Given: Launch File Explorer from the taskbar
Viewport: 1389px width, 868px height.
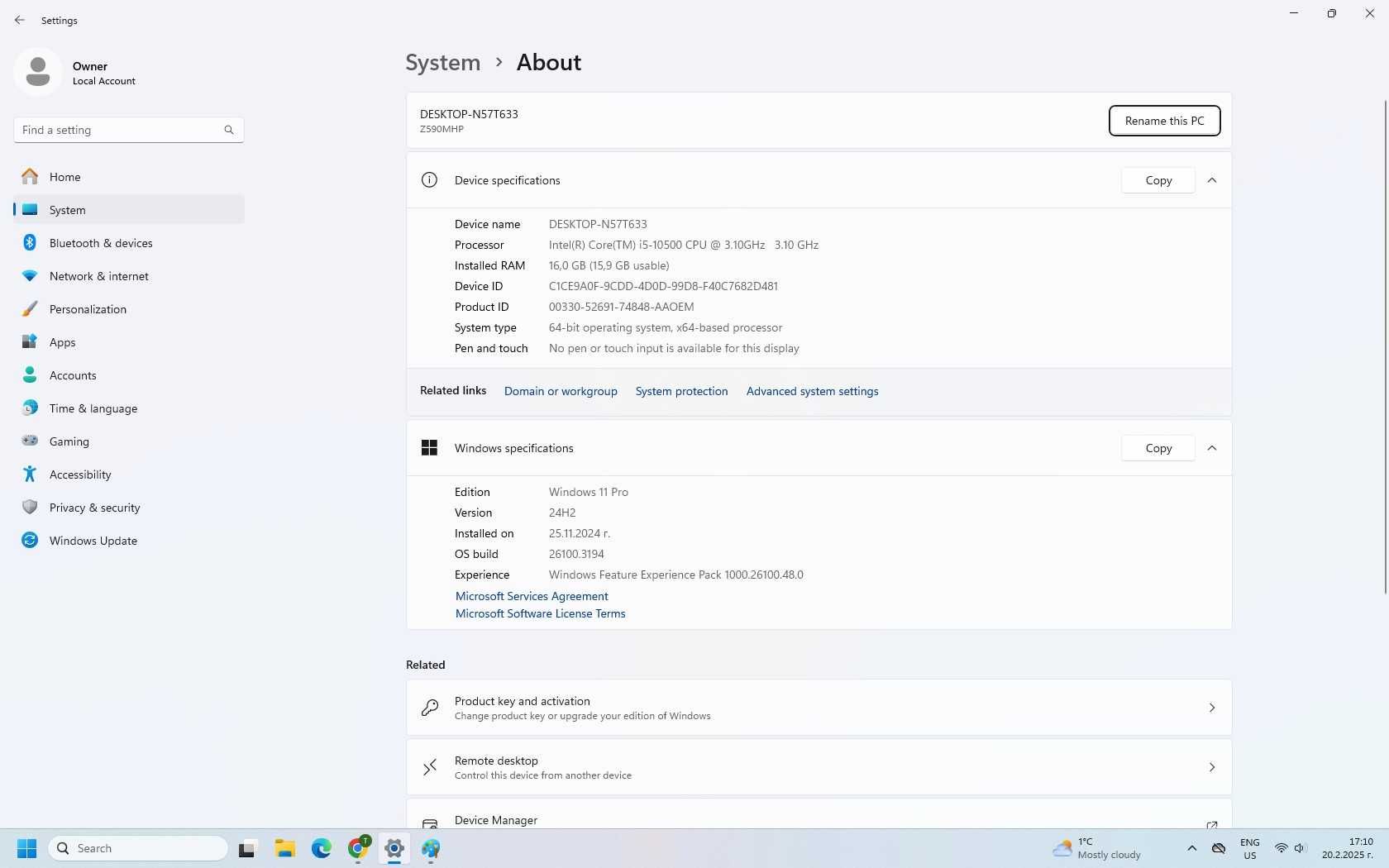Looking at the screenshot, I should (x=285, y=848).
